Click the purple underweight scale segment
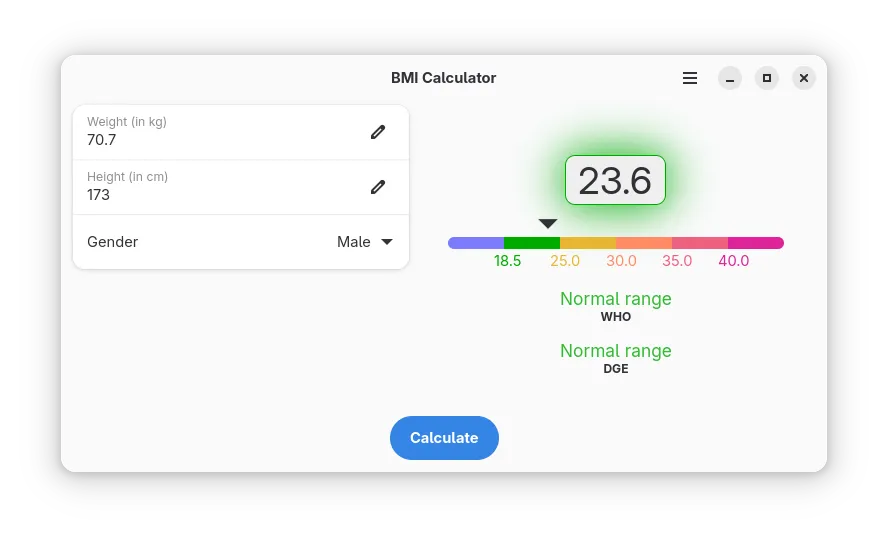This screenshot has height=539, width=888. point(477,243)
